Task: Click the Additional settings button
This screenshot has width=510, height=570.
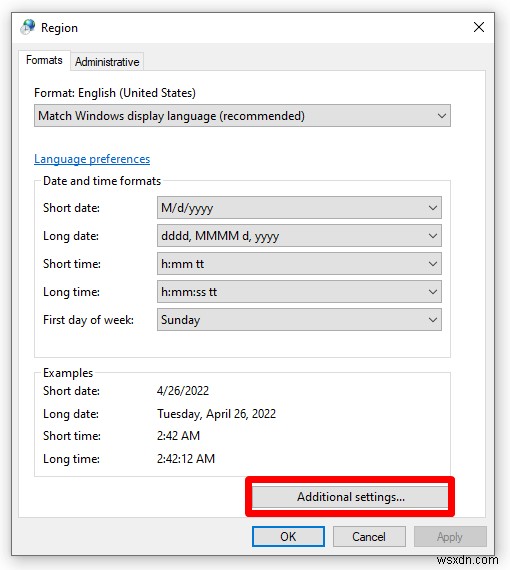Action: pos(350,497)
